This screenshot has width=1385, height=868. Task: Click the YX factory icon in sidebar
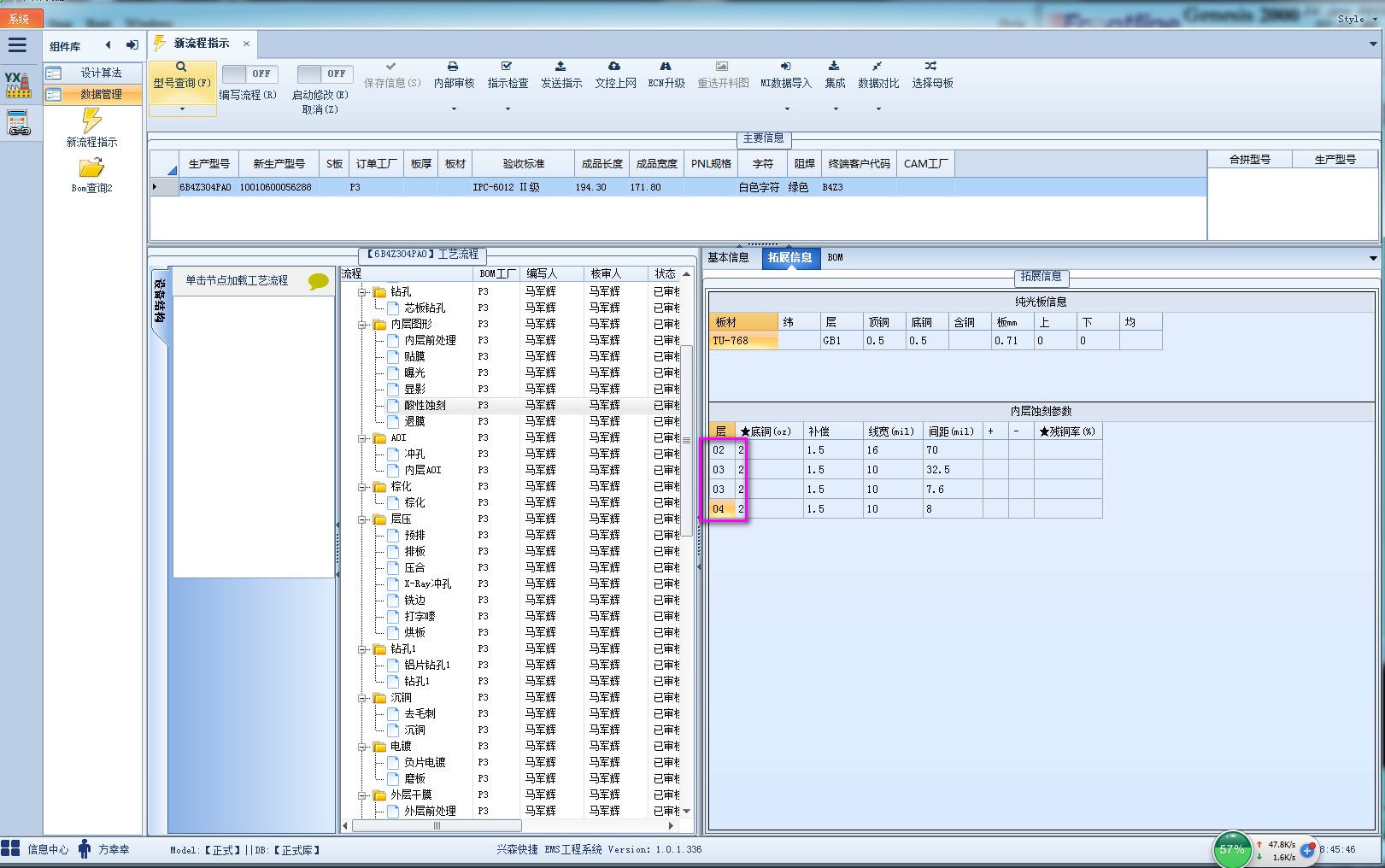tap(18, 84)
